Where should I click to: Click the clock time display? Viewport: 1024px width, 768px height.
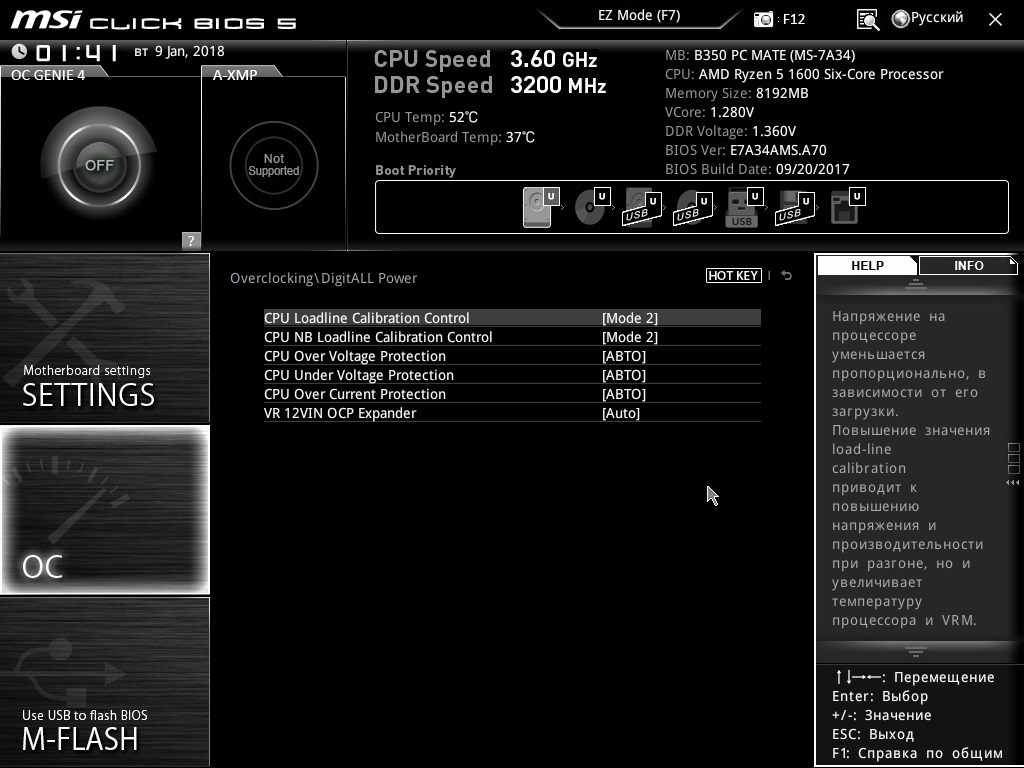pyautogui.click(x=77, y=52)
